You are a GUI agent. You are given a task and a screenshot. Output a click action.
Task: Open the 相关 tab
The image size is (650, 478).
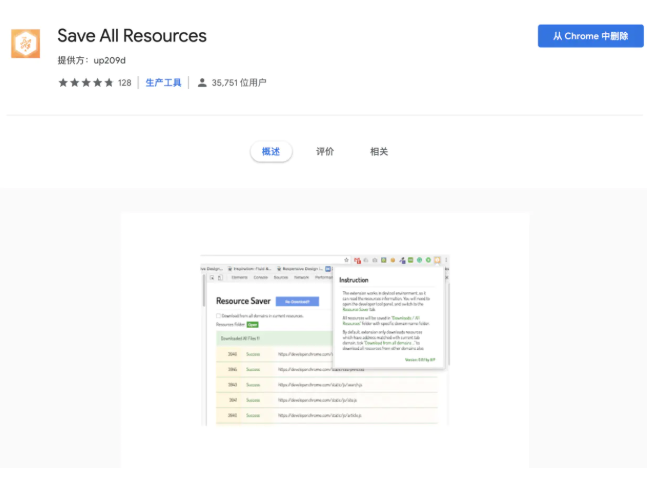[379, 152]
